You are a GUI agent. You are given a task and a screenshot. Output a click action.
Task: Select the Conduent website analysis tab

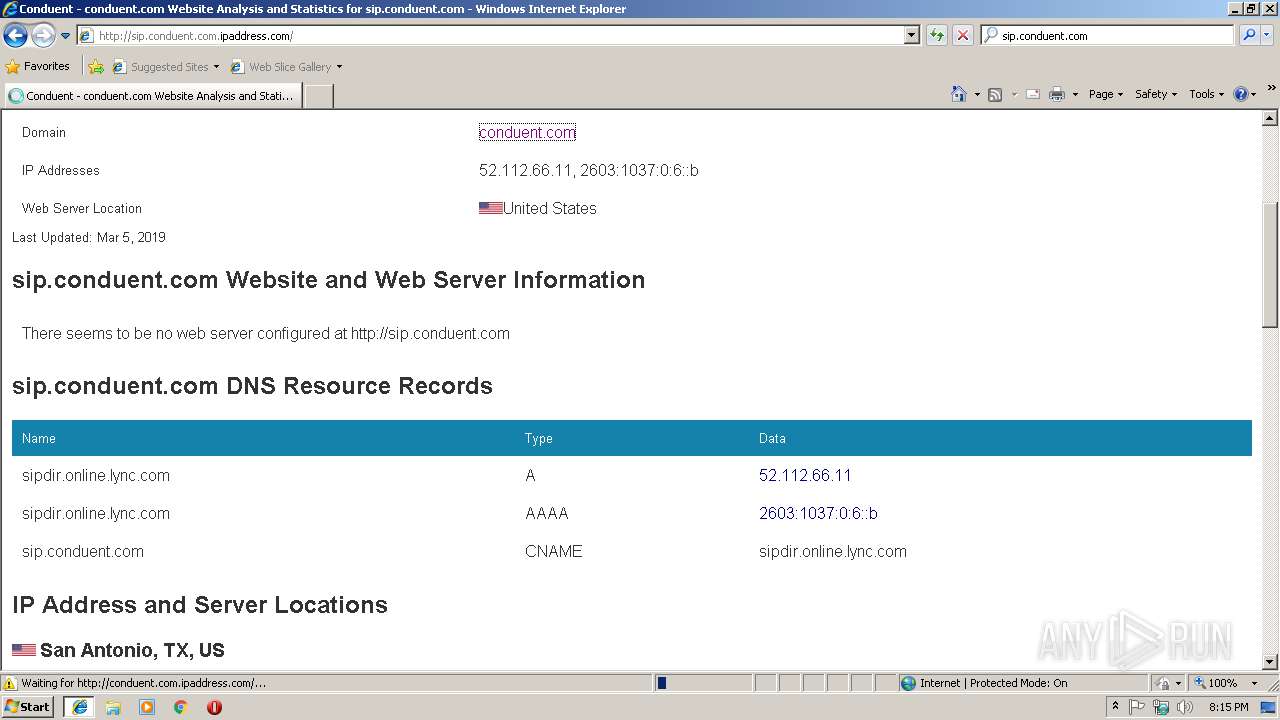tap(152, 96)
